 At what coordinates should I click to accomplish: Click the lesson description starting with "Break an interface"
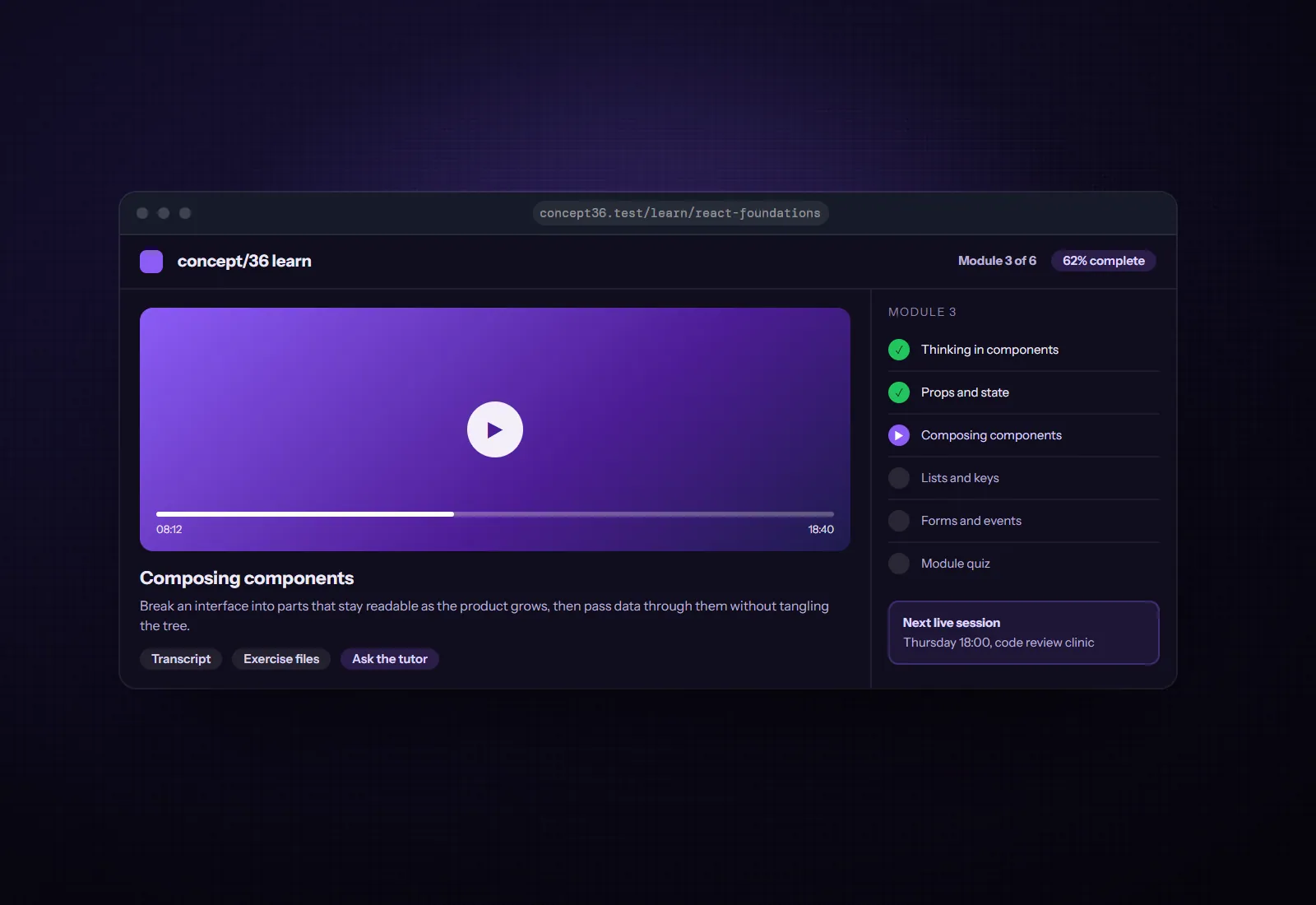[x=484, y=615]
